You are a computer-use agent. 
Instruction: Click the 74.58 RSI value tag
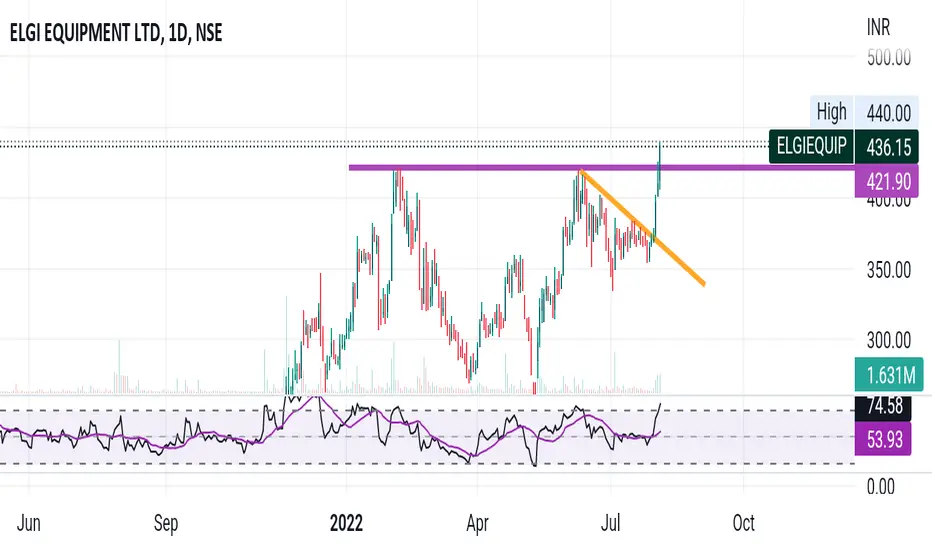click(x=884, y=407)
